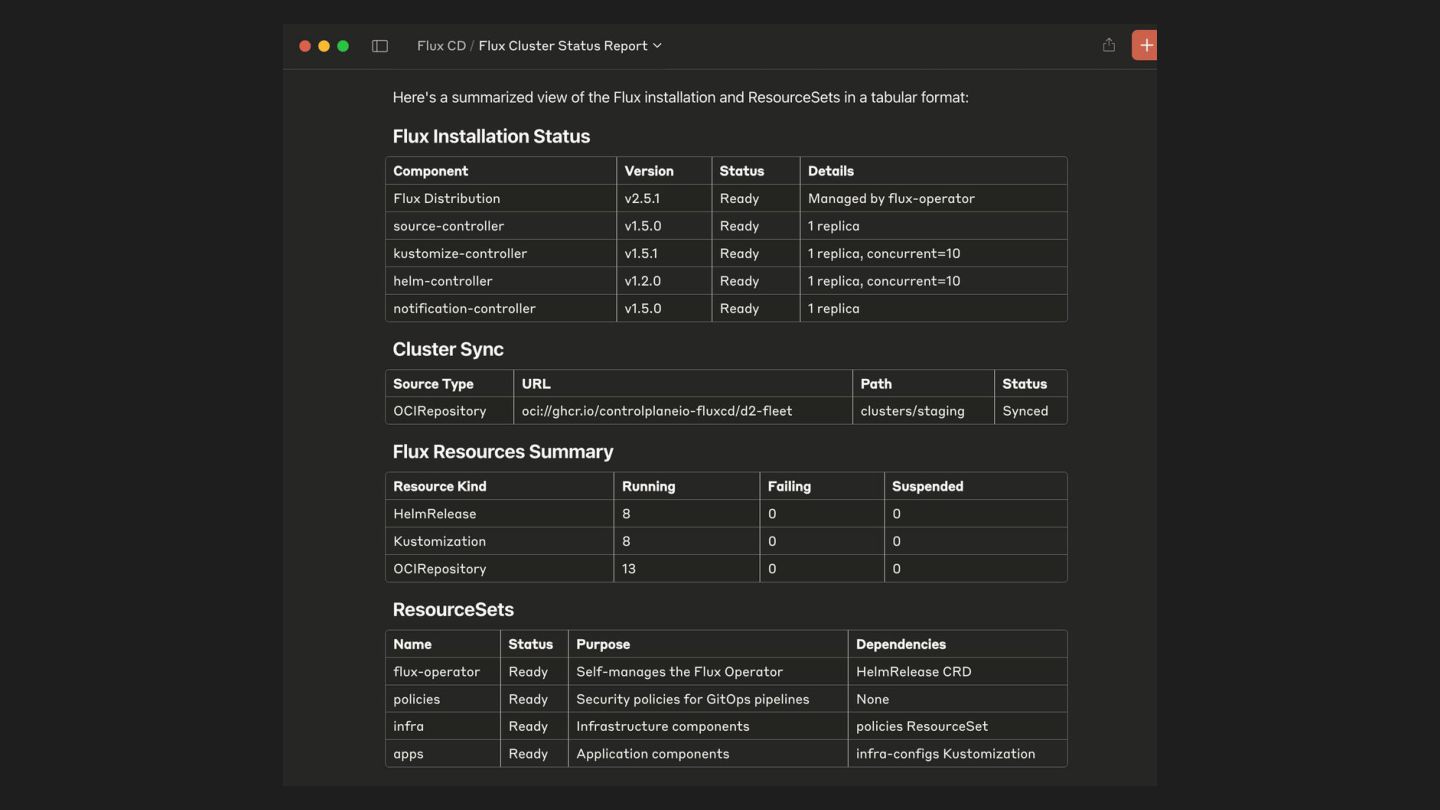
Task: Click the orange plus button
Action: pyautogui.click(x=1145, y=45)
